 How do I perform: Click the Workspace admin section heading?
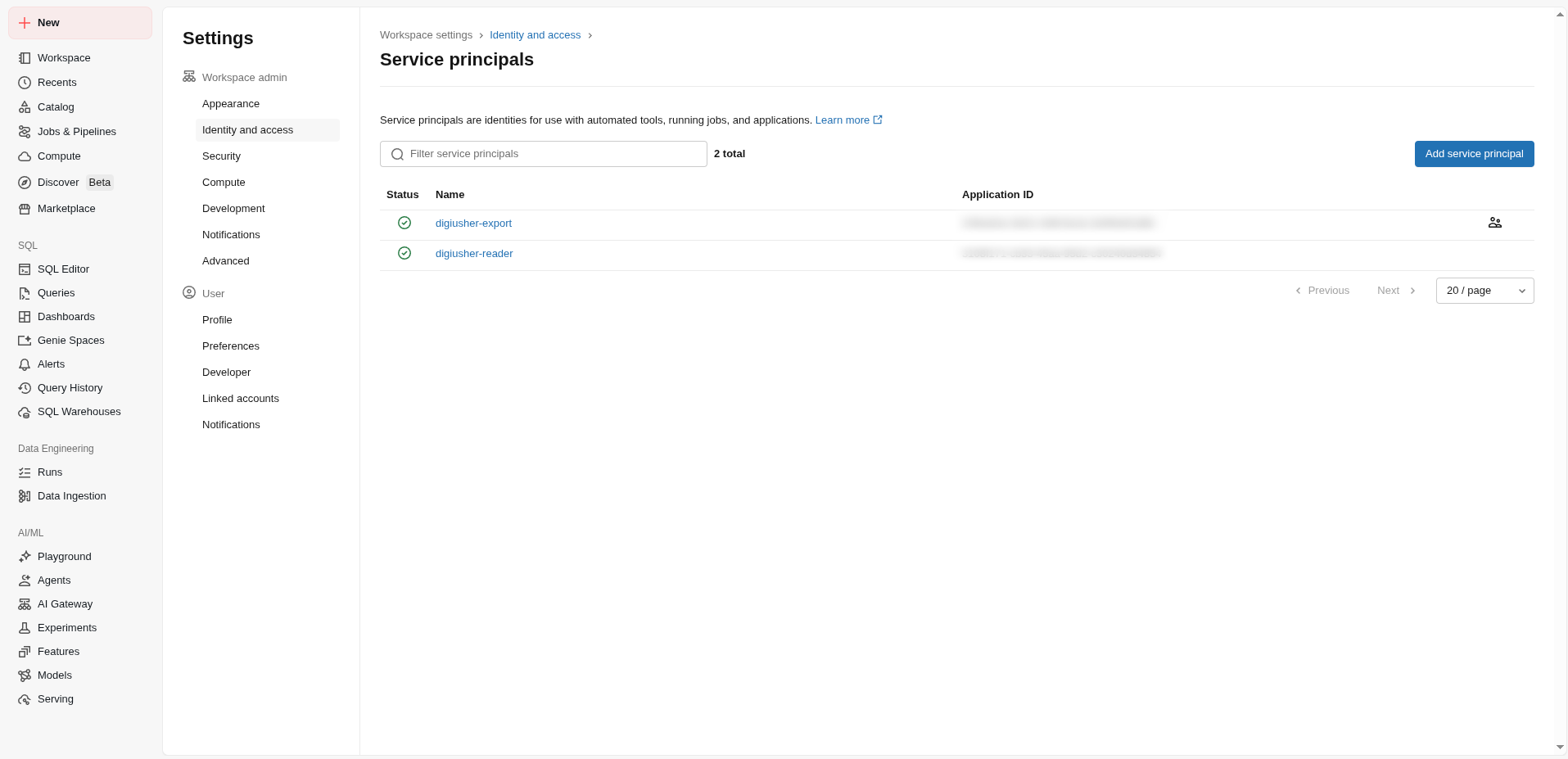[244, 78]
